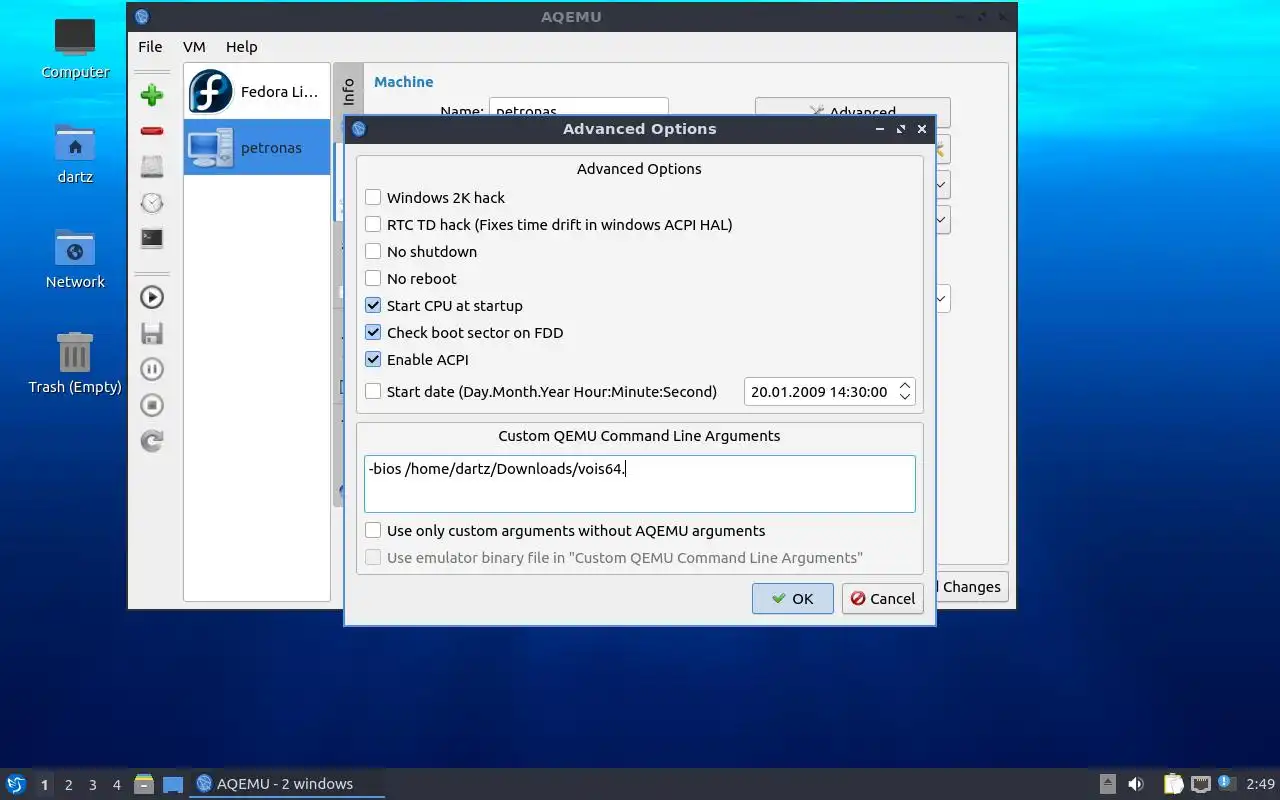Click the hard disk icon in AQEMU toolbar

[152, 166]
